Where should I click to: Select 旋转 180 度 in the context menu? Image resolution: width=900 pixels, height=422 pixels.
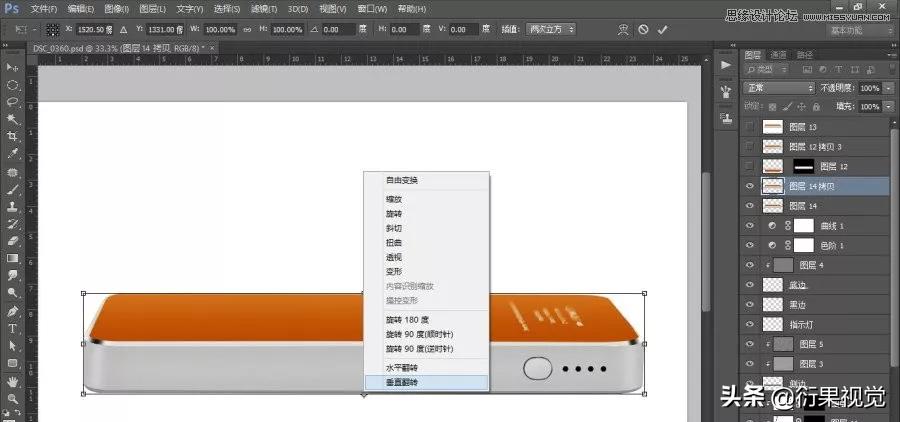(409, 321)
